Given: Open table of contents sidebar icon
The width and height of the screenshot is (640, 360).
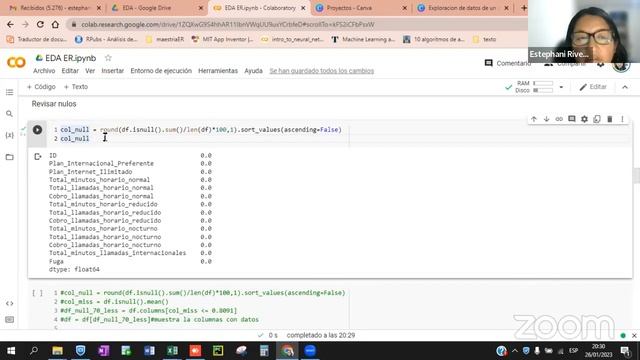Looking at the screenshot, I should [x=9, y=92].
